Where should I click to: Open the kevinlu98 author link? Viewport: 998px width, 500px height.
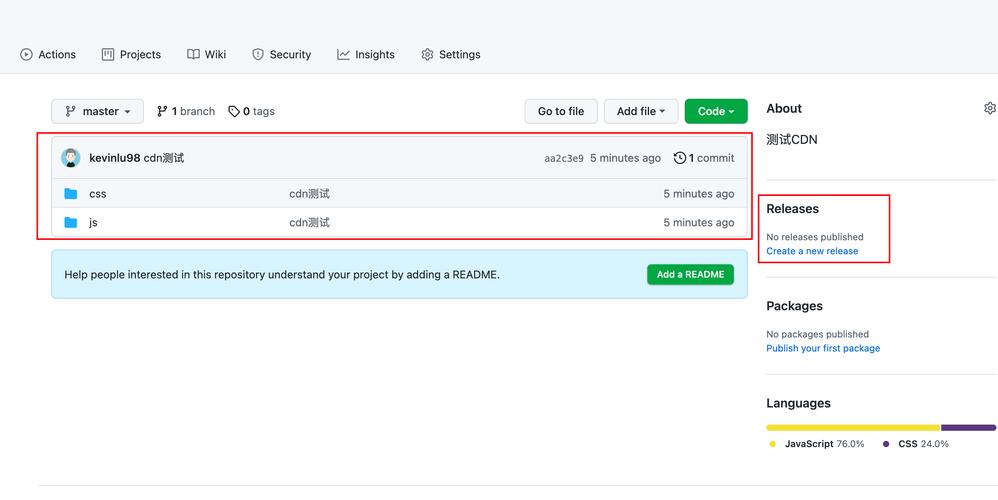(115, 158)
